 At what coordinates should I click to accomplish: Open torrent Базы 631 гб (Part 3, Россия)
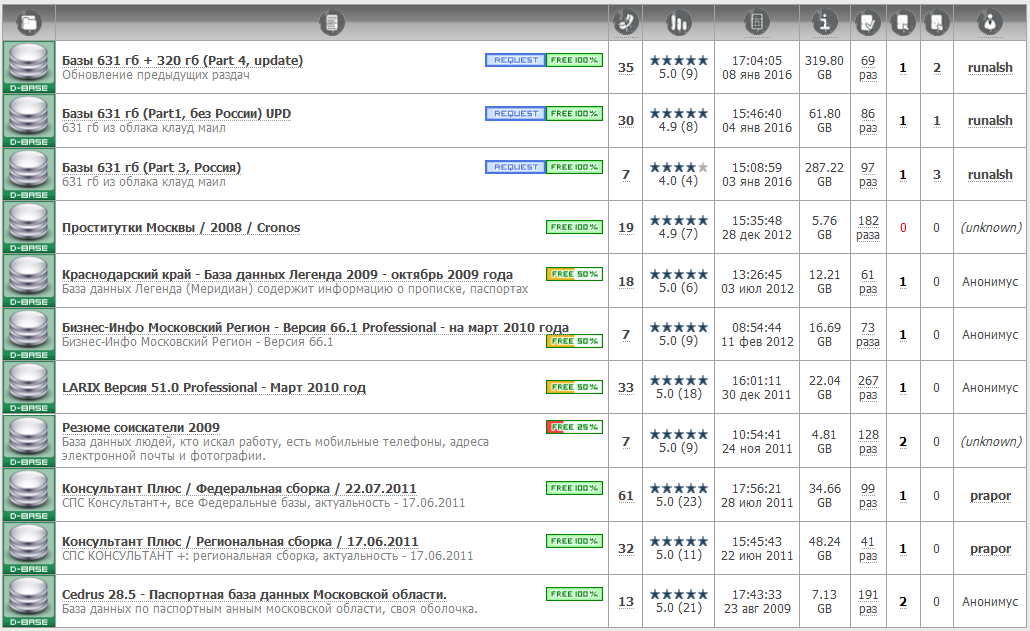[x=151, y=167]
